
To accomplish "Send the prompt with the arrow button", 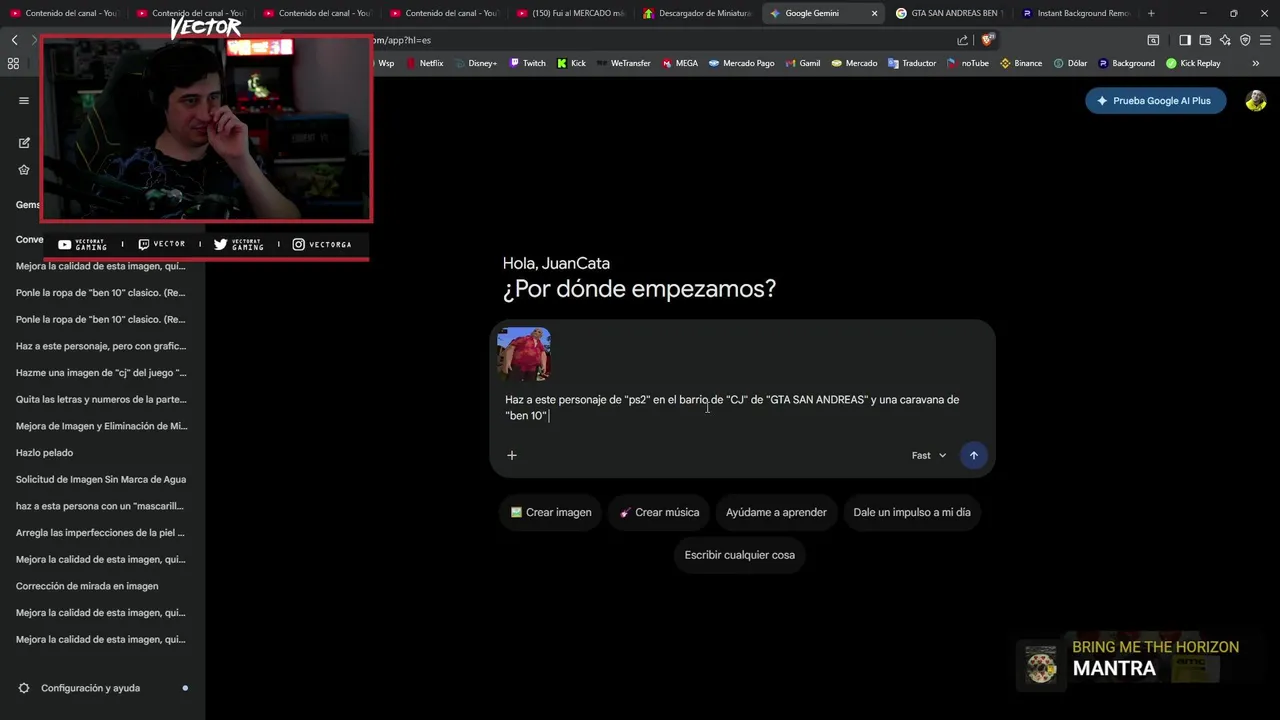I will click(x=973, y=455).
